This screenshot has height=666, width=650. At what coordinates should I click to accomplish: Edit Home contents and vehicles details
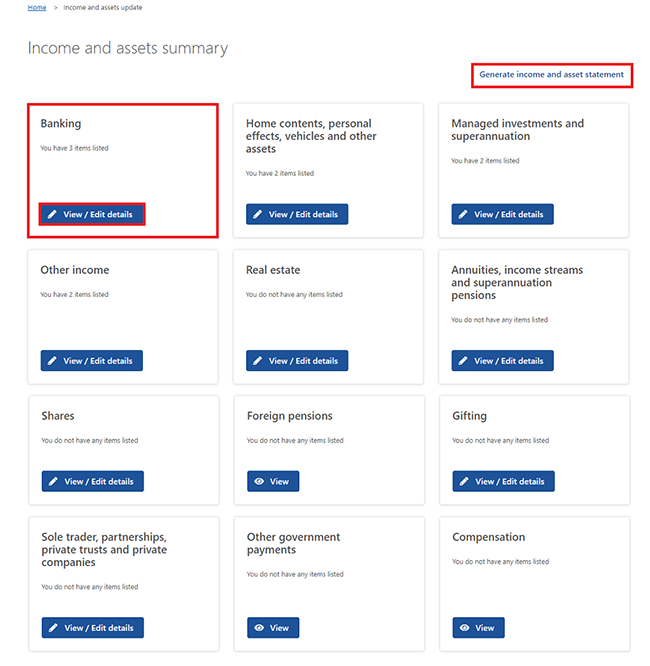297,214
